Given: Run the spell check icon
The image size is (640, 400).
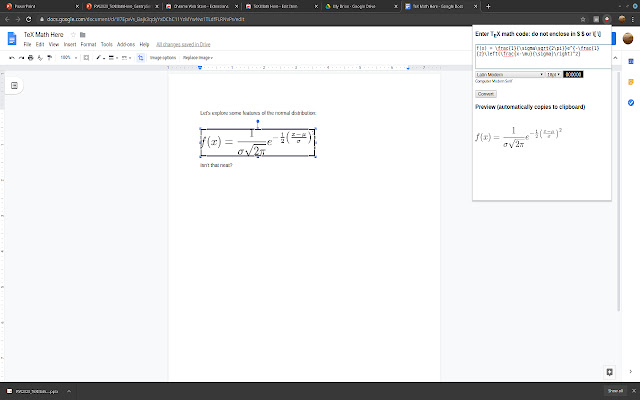Looking at the screenshot, I should (40, 58).
